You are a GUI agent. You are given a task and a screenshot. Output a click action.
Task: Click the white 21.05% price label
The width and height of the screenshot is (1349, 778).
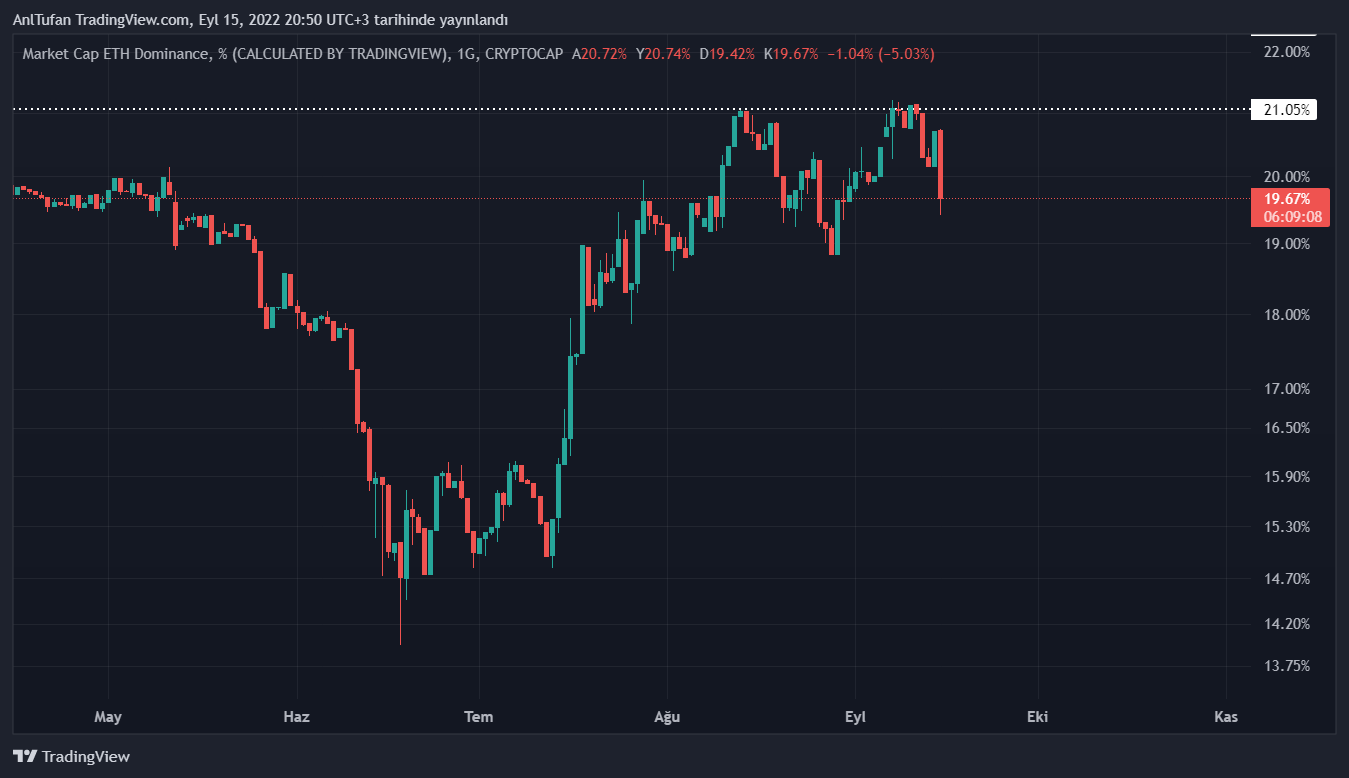click(x=1286, y=110)
